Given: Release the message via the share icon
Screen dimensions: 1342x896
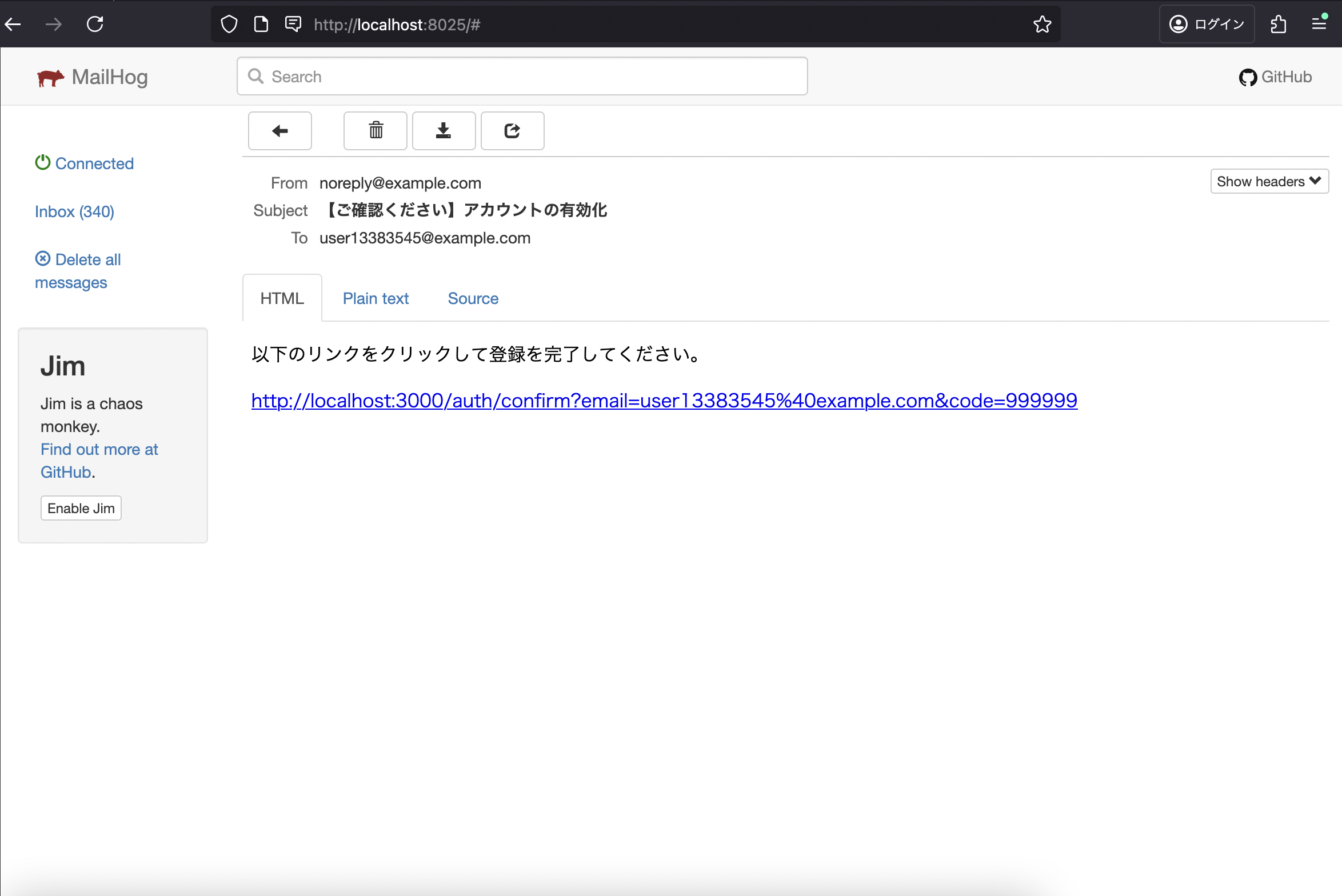Looking at the screenshot, I should coord(512,131).
